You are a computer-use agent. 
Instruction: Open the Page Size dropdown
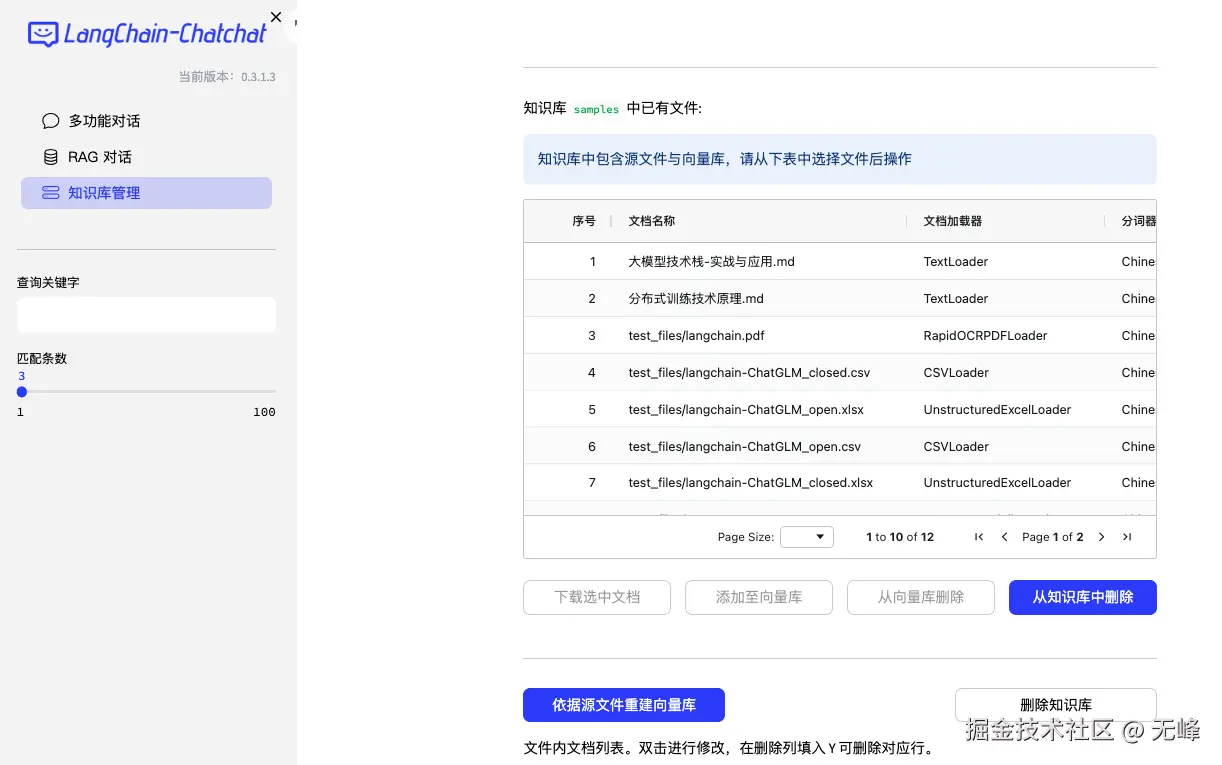(x=807, y=537)
